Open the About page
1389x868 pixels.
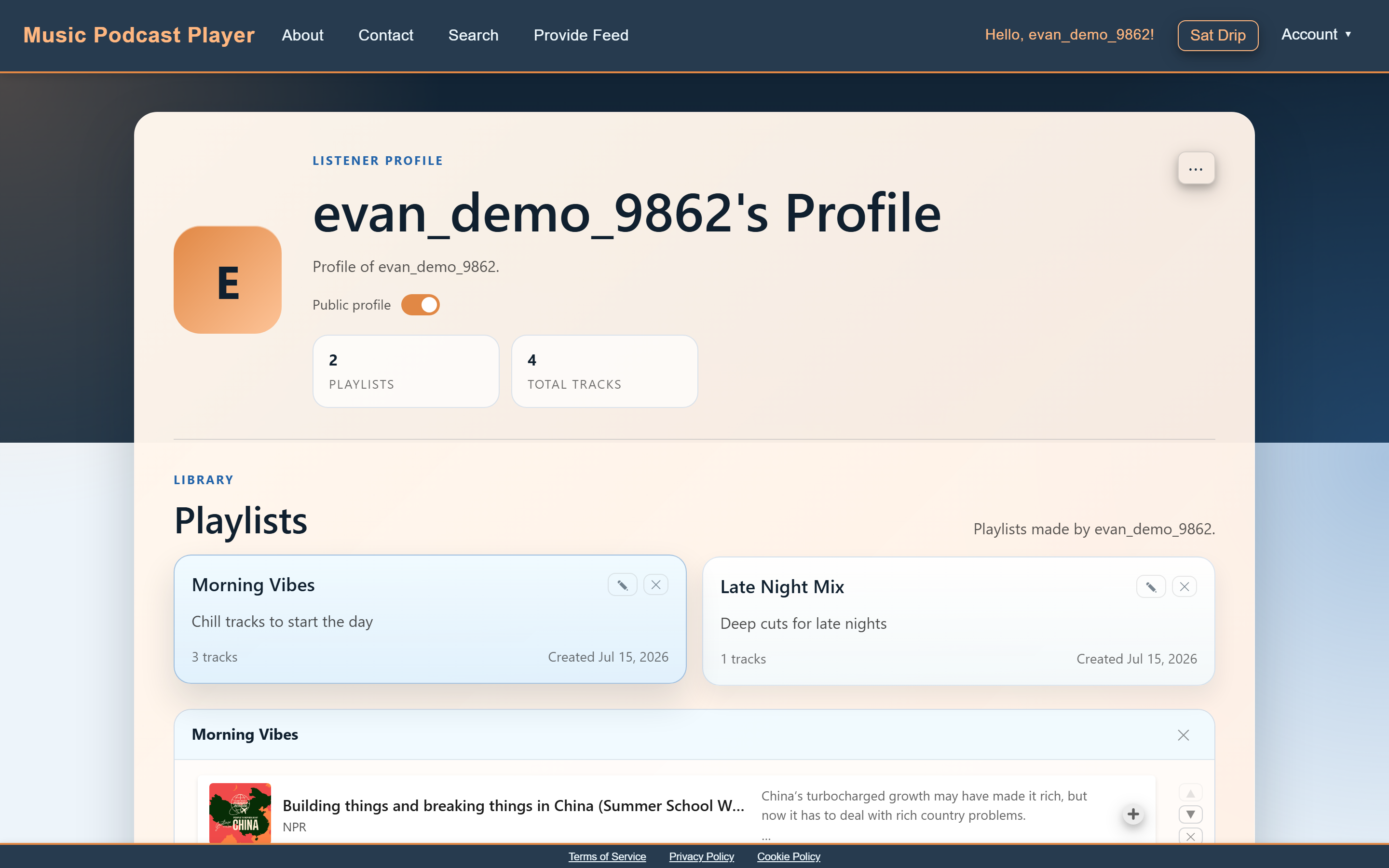point(302,35)
